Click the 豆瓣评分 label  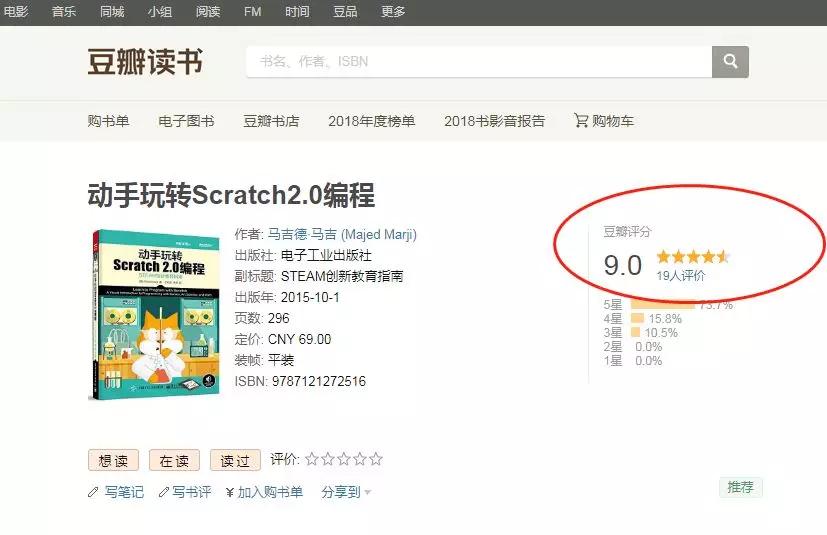627,231
